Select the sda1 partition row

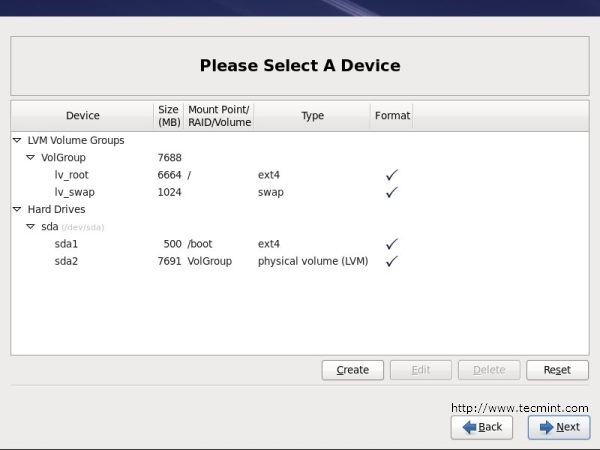pos(300,244)
